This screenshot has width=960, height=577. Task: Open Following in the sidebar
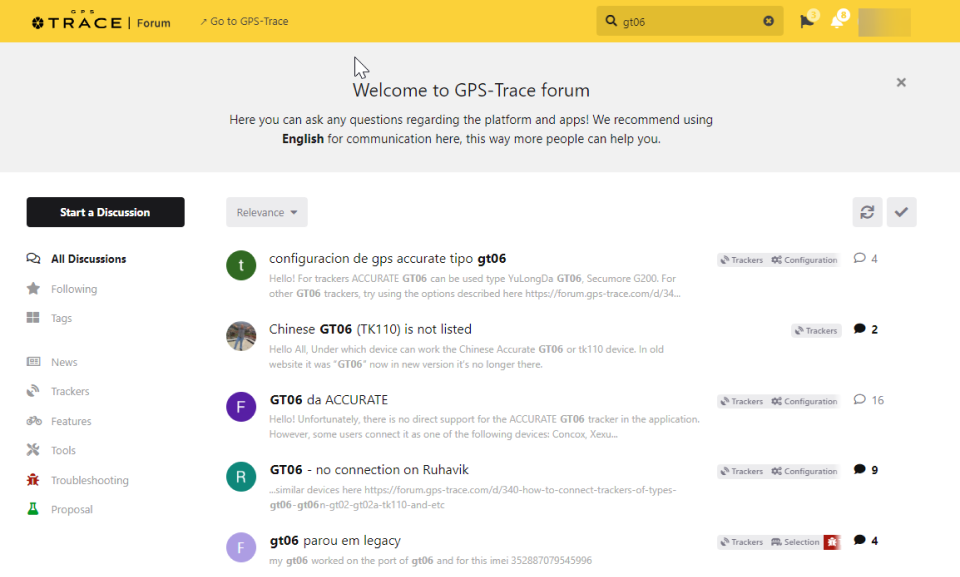pyautogui.click(x=73, y=289)
